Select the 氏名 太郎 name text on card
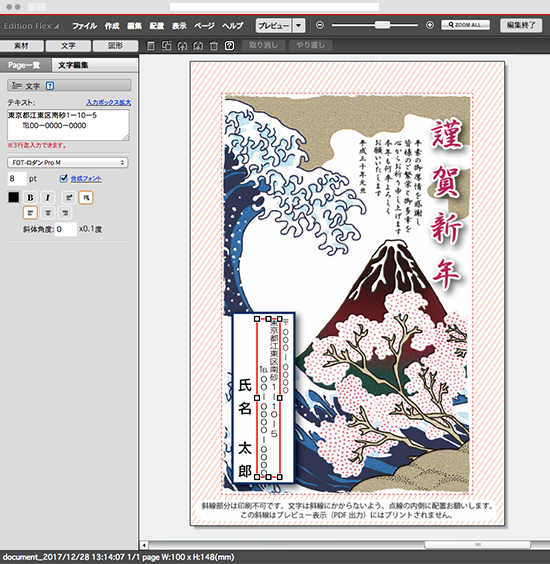 [245, 427]
